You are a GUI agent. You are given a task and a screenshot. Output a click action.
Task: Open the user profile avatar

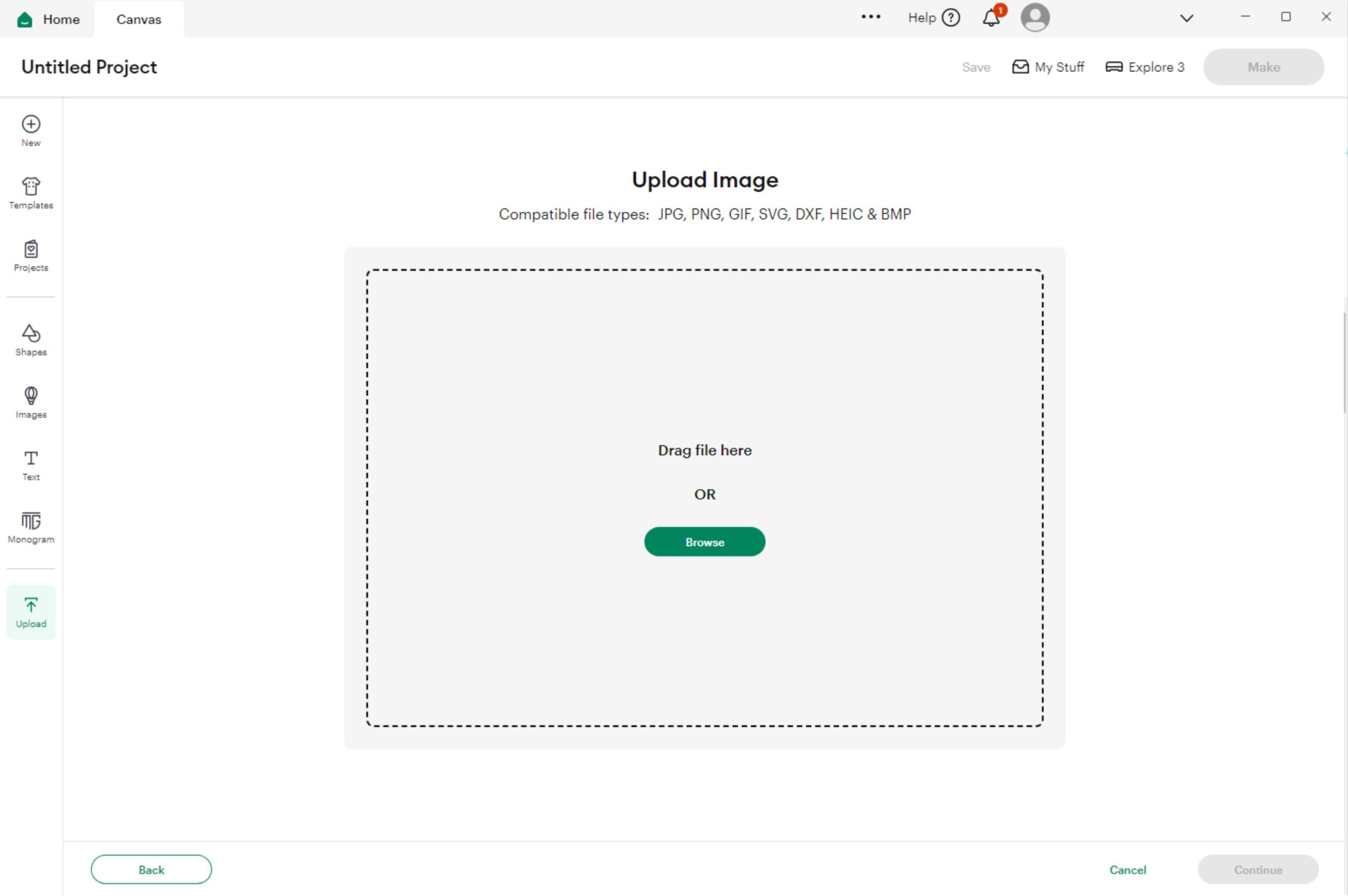(x=1035, y=18)
